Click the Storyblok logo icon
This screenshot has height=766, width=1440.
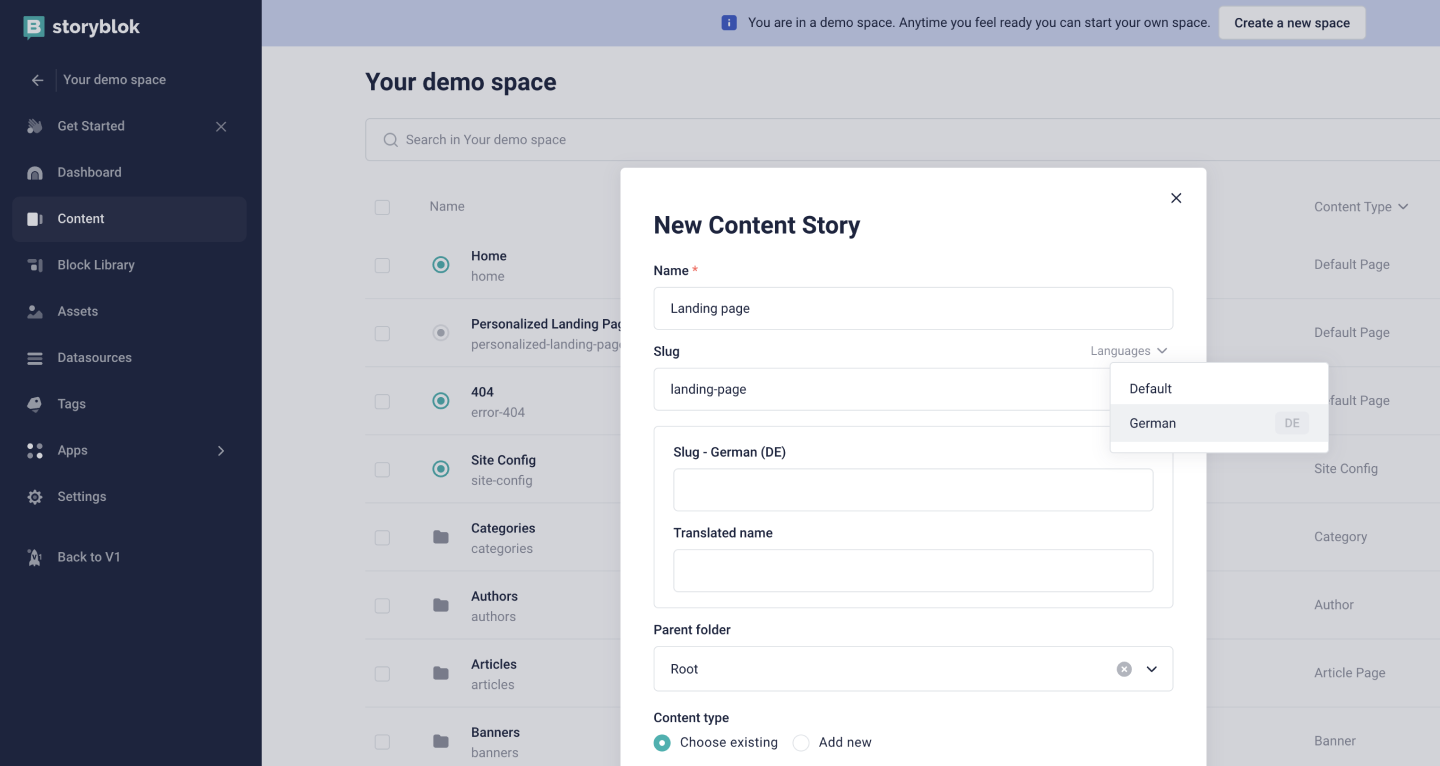point(35,27)
